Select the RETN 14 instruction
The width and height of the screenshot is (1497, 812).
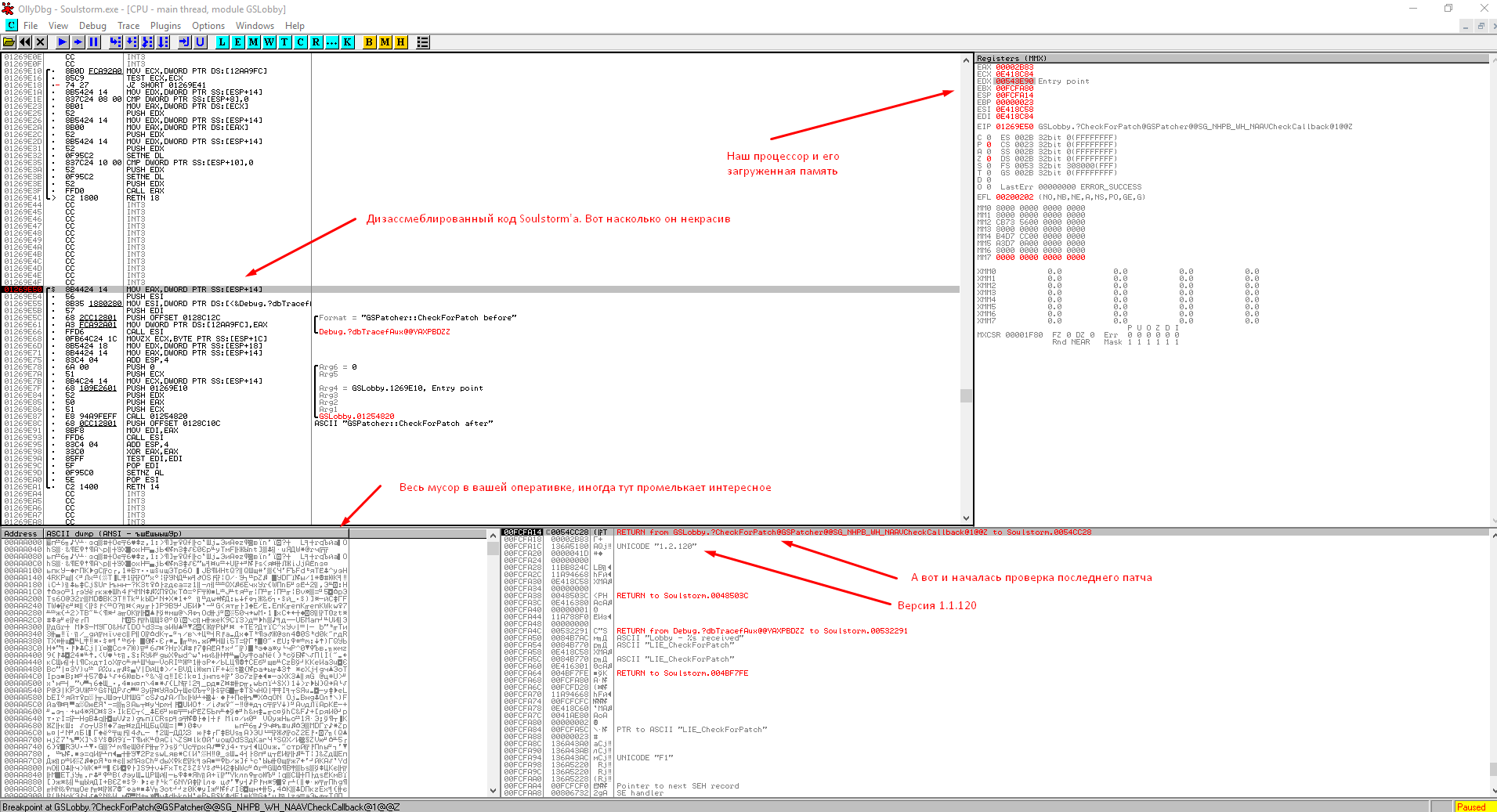click(143, 487)
